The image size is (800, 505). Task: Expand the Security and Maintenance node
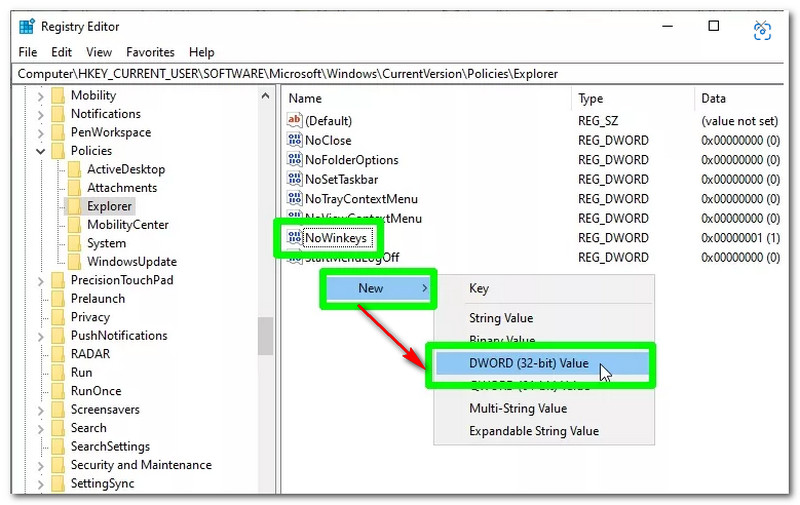tap(40, 465)
